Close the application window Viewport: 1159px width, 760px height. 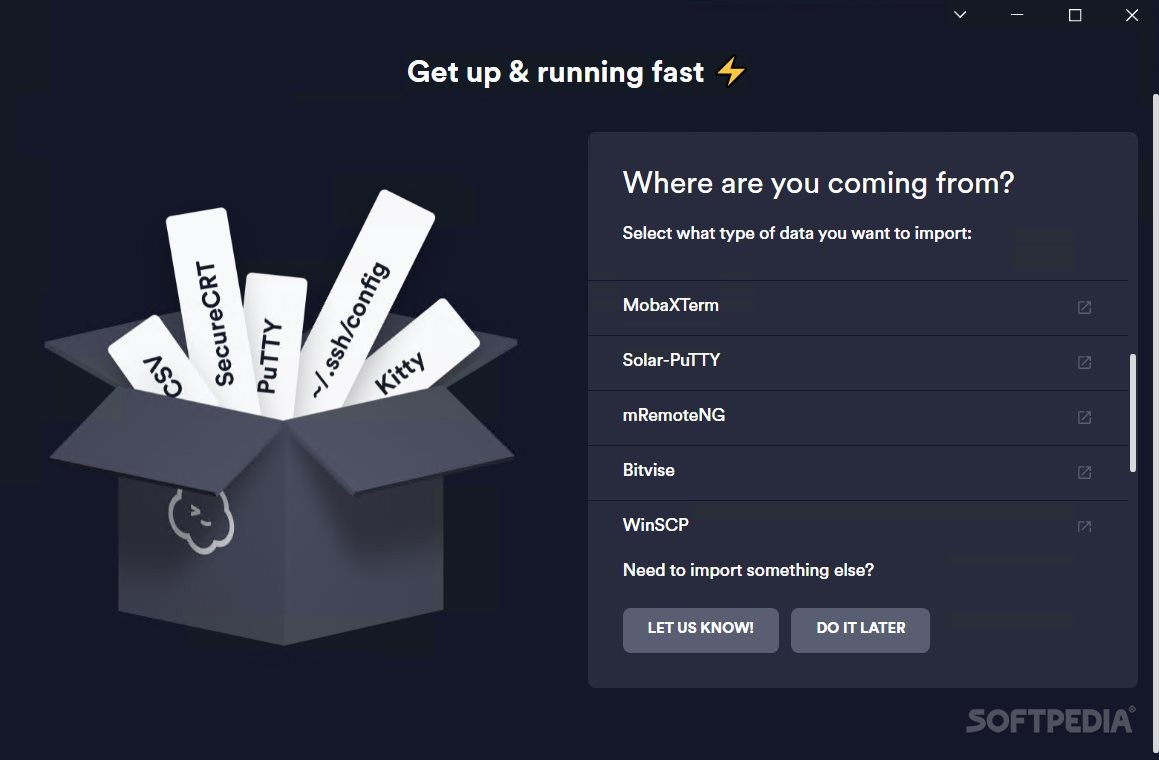pyautogui.click(x=1132, y=15)
